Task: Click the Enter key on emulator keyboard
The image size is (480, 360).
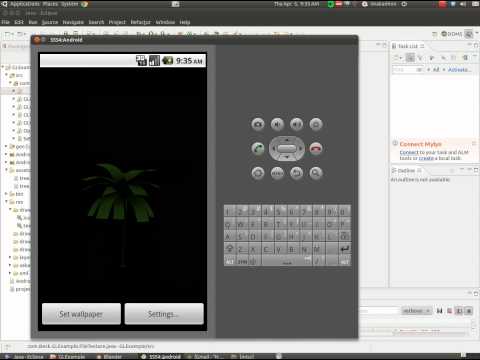Action: point(345,249)
